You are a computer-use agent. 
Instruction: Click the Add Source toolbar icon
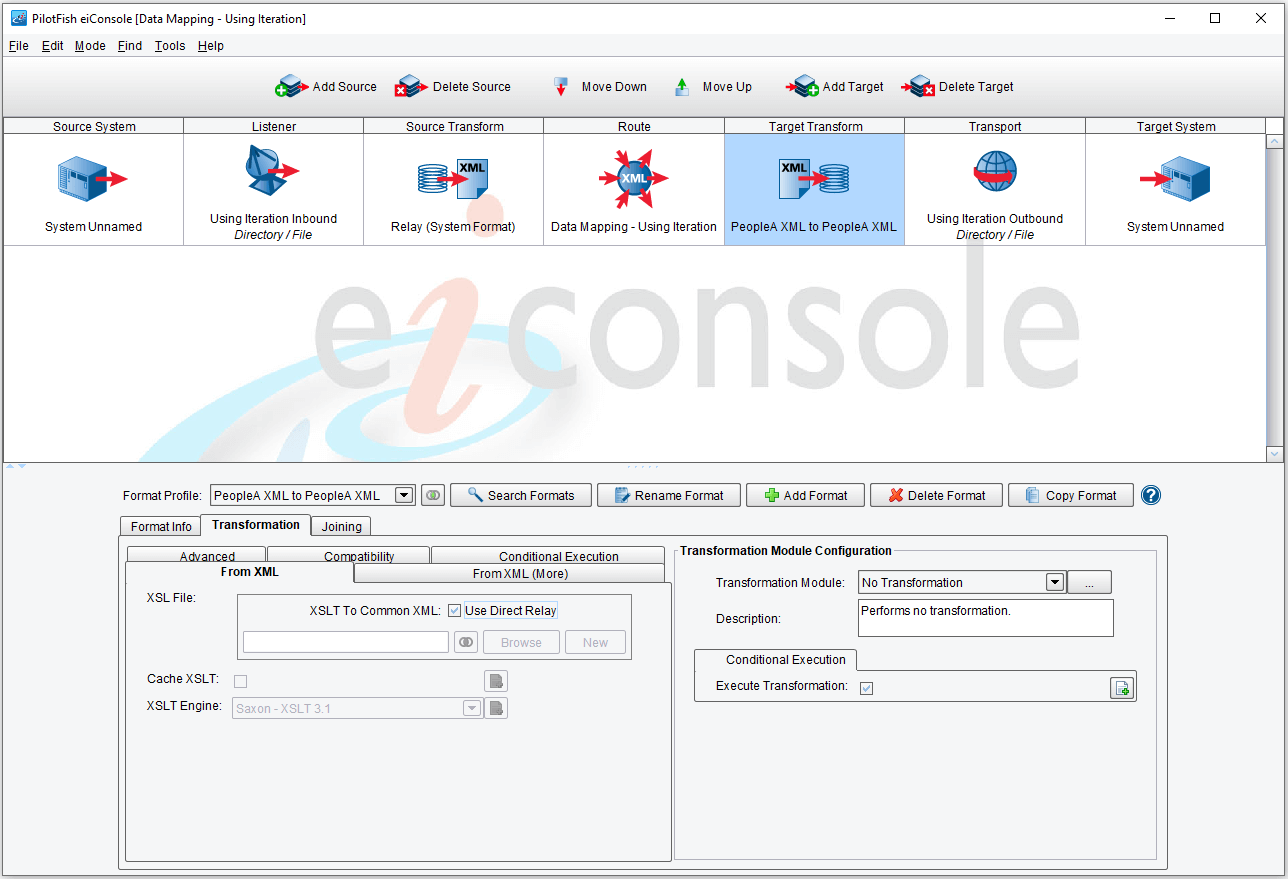pyautogui.click(x=291, y=87)
